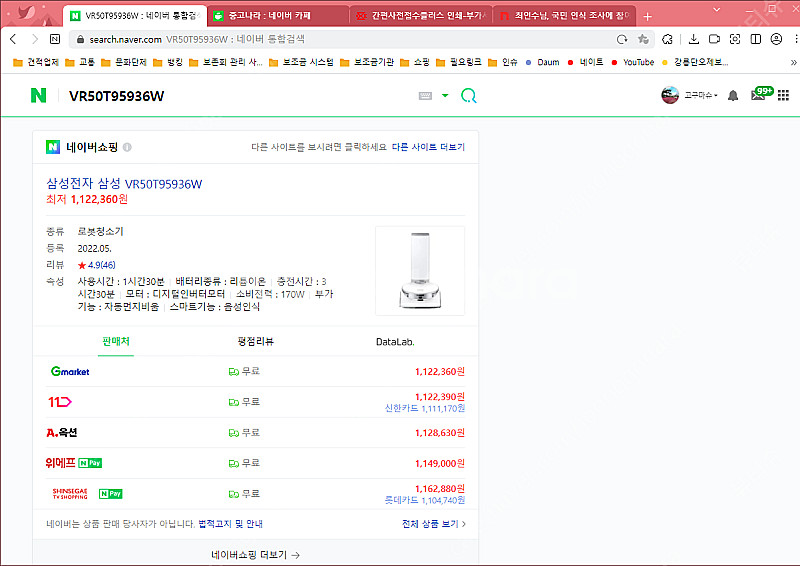The image size is (800, 566).
Task: Toggle the side panel icon in toolbar
Action: coord(756,39)
